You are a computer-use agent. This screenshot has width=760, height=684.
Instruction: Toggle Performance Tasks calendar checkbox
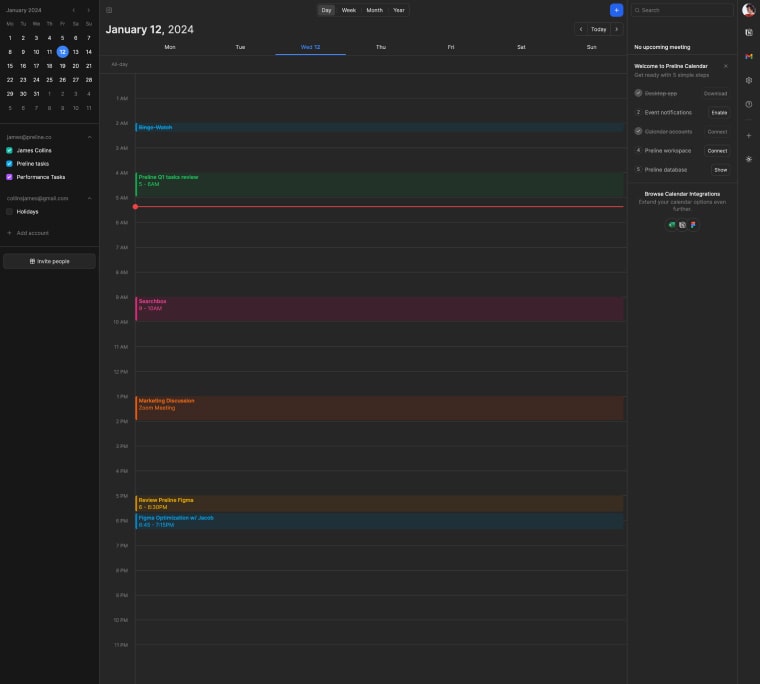click(9, 177)
